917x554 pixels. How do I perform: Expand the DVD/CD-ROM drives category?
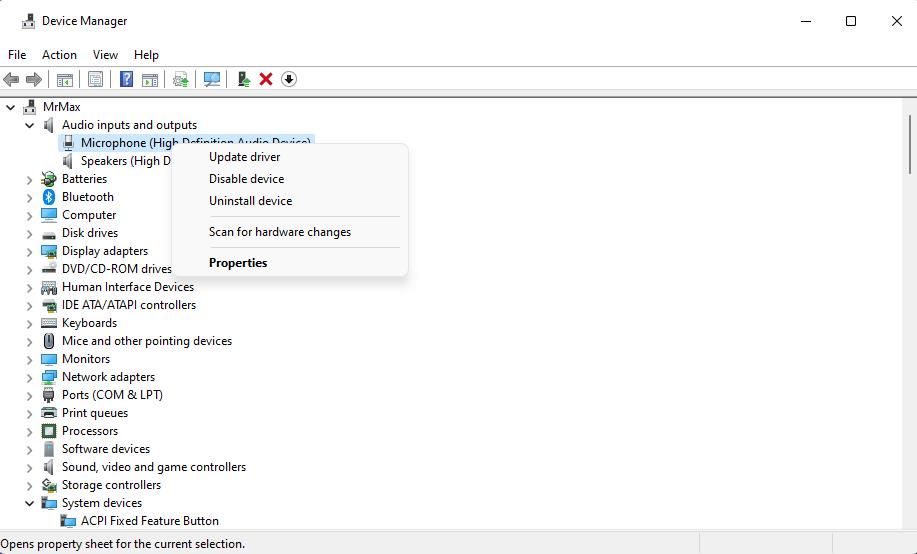29,270
